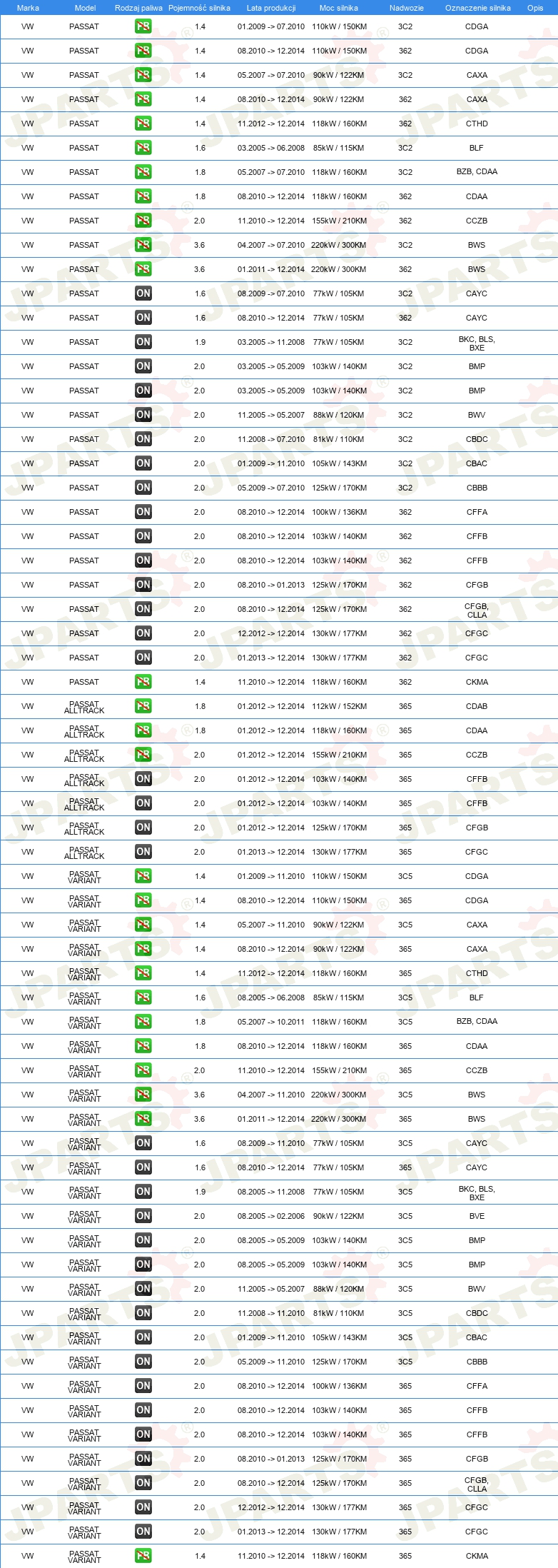Click 220kW / 300KM in the 362 BWS row

click(339, 269)
